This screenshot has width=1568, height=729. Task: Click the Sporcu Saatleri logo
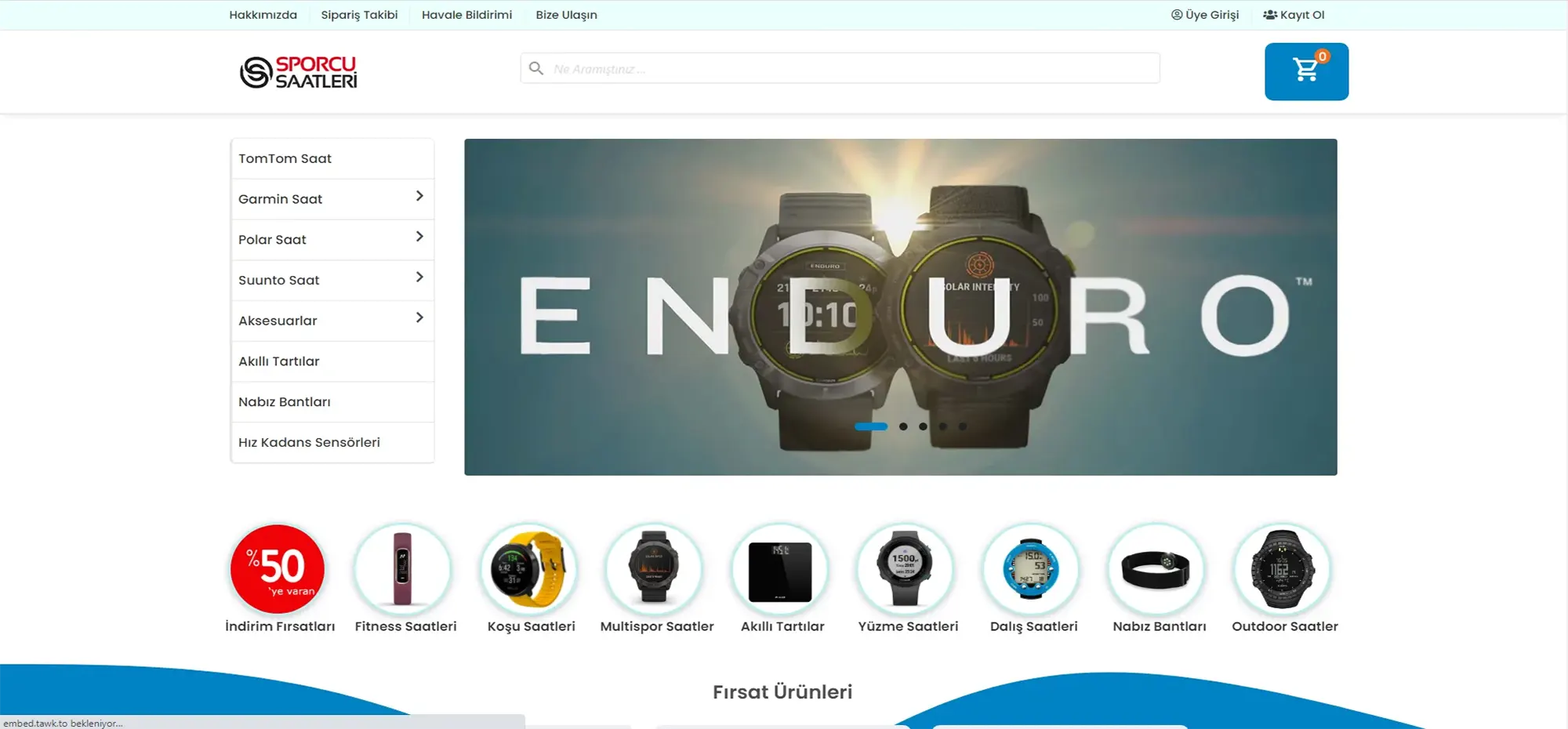pos(298,72)
